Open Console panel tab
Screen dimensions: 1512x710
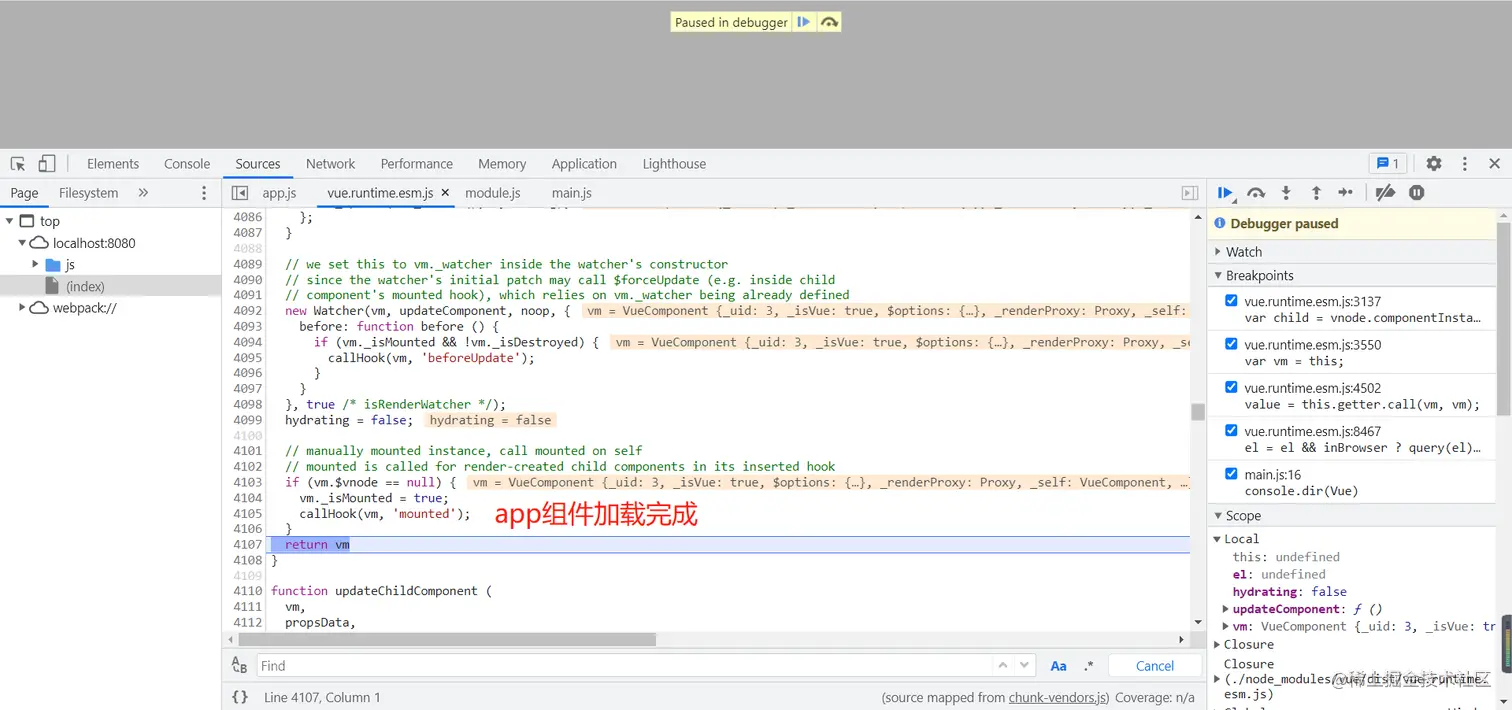click(x=187, y=164)
